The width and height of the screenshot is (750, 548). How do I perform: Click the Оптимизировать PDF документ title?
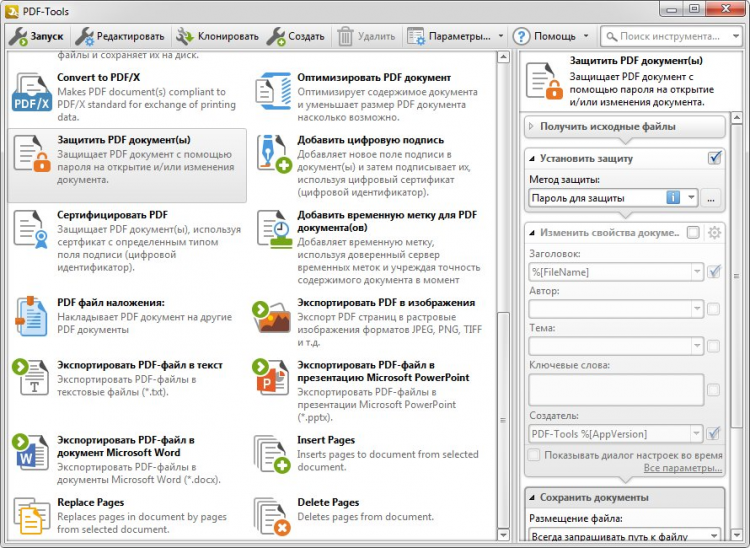374,77
